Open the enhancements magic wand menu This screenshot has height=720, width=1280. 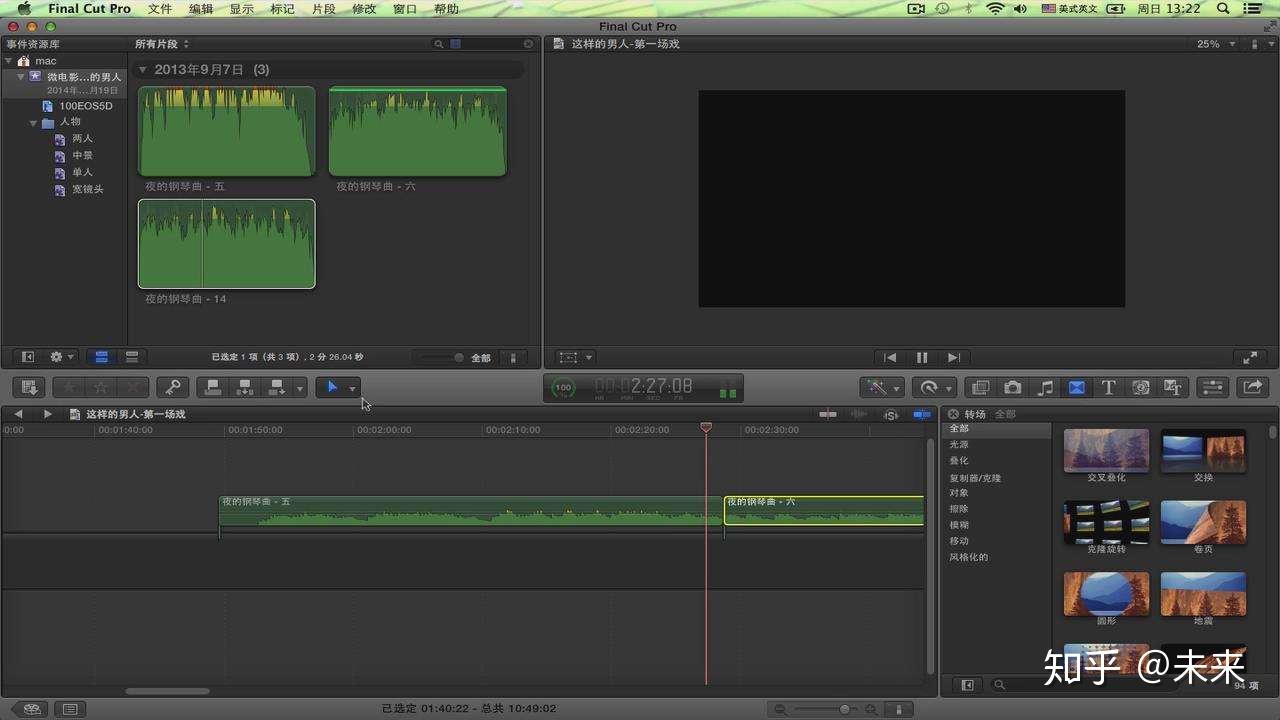tap(882, 387)
